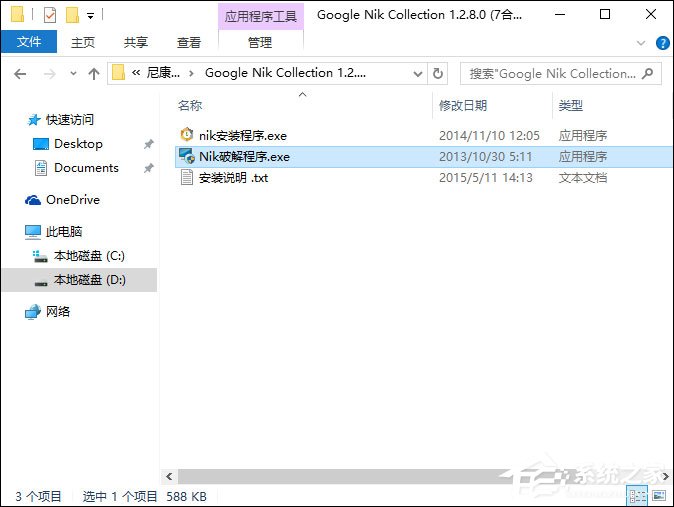
Task: Sort by the 类型 column header
Action: pyautogui.click(x=571, y=105)
